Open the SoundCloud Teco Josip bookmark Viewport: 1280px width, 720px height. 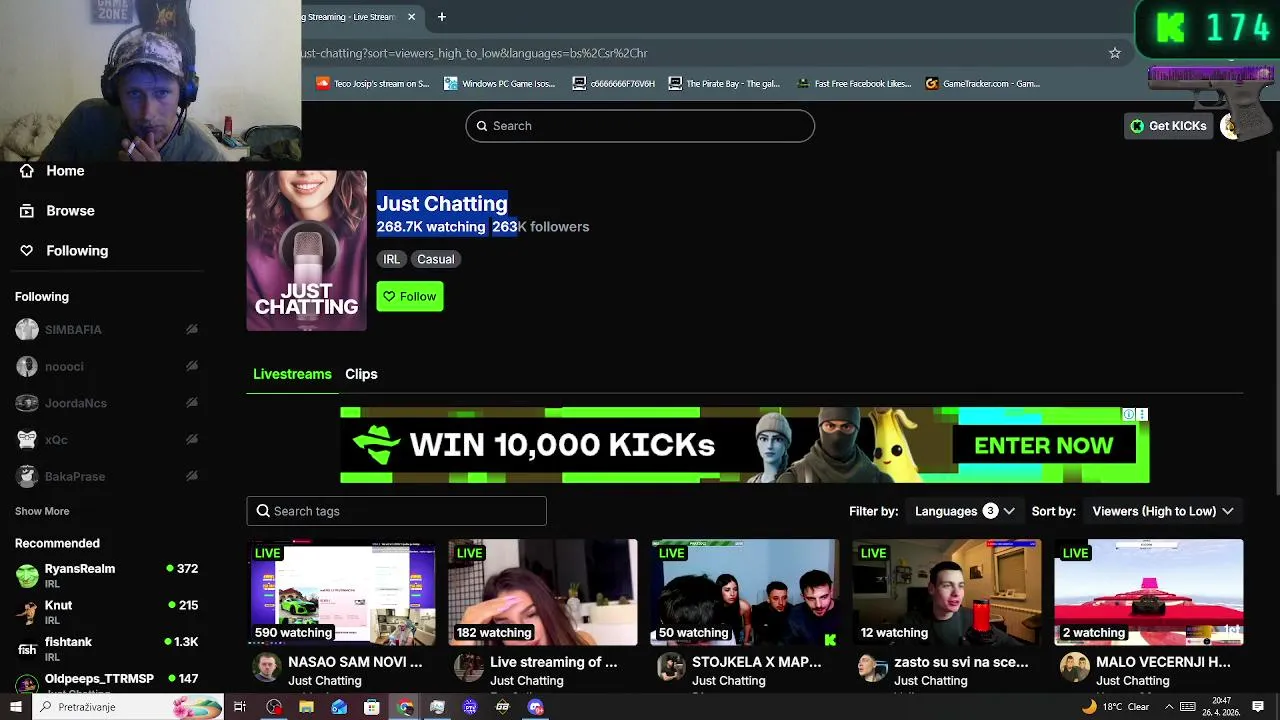(372, 84)
